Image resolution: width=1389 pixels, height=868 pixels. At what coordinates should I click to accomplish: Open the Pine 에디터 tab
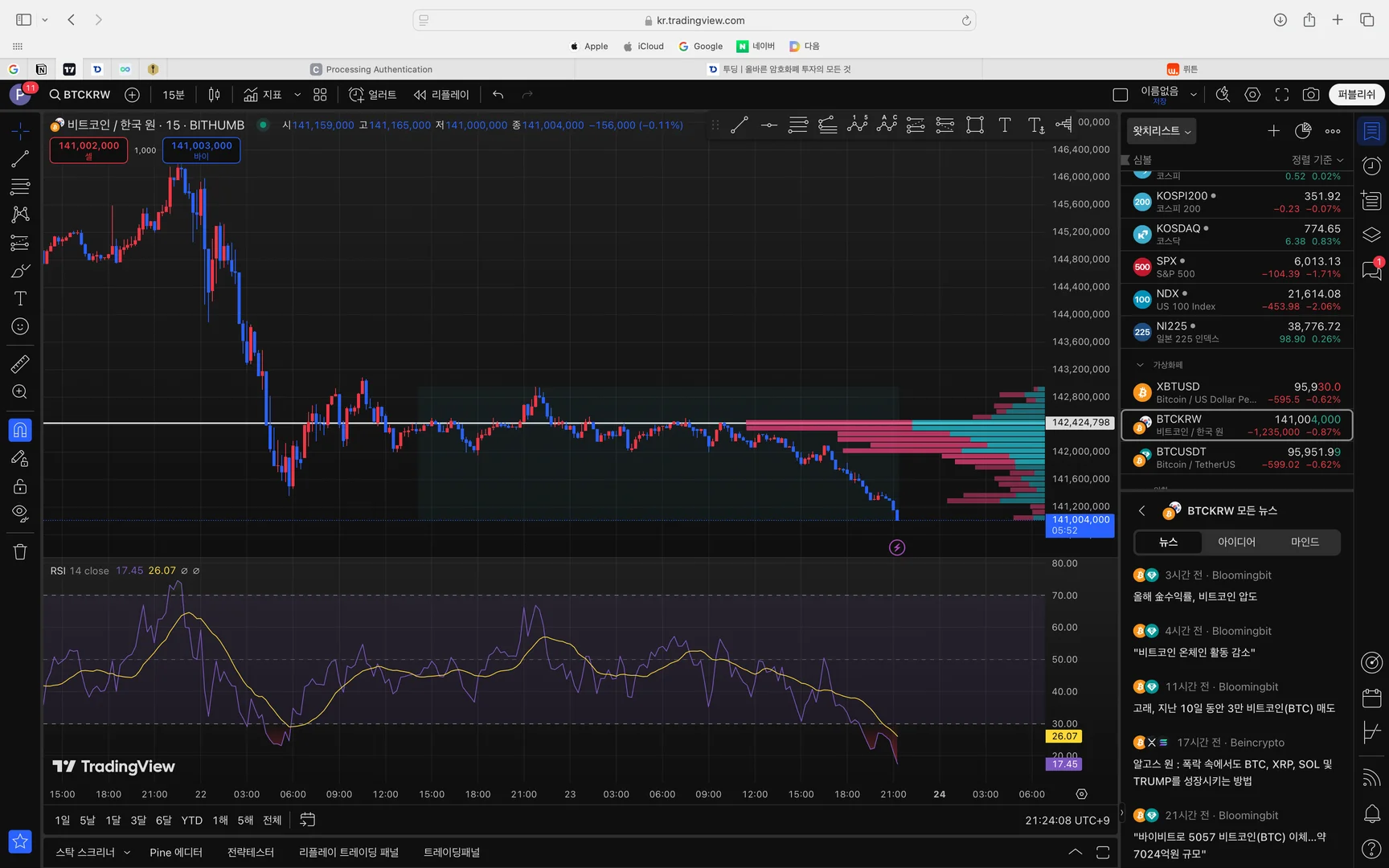coord(175,852)
